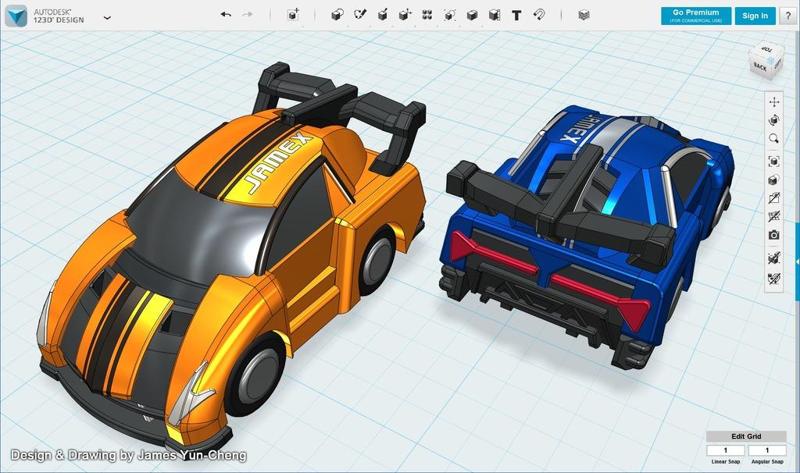This screenshot has height=473, width=800.
Task: Open the Primitives menu
Action: 337,15
